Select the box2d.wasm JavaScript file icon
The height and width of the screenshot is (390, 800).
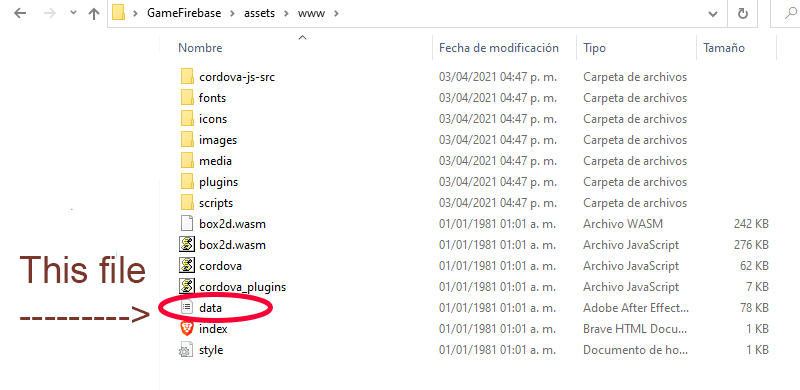[187, 245]
